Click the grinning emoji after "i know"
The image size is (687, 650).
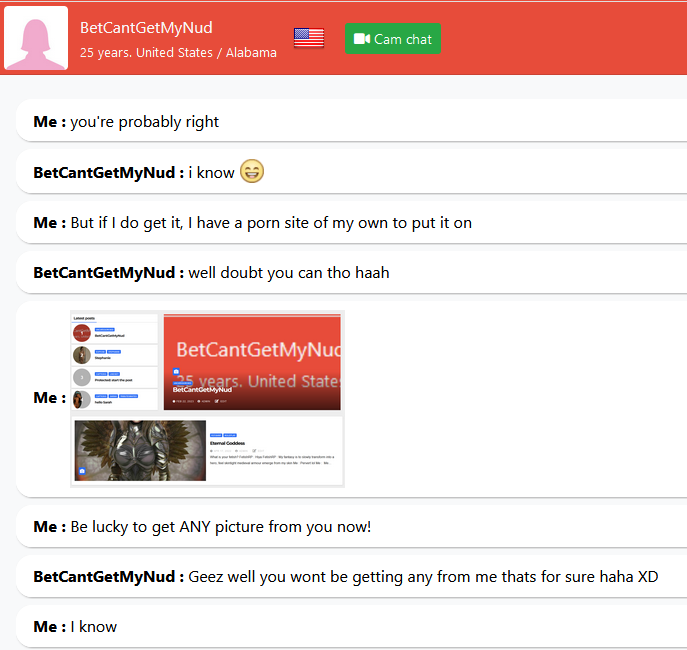click(x=252, y=172)
